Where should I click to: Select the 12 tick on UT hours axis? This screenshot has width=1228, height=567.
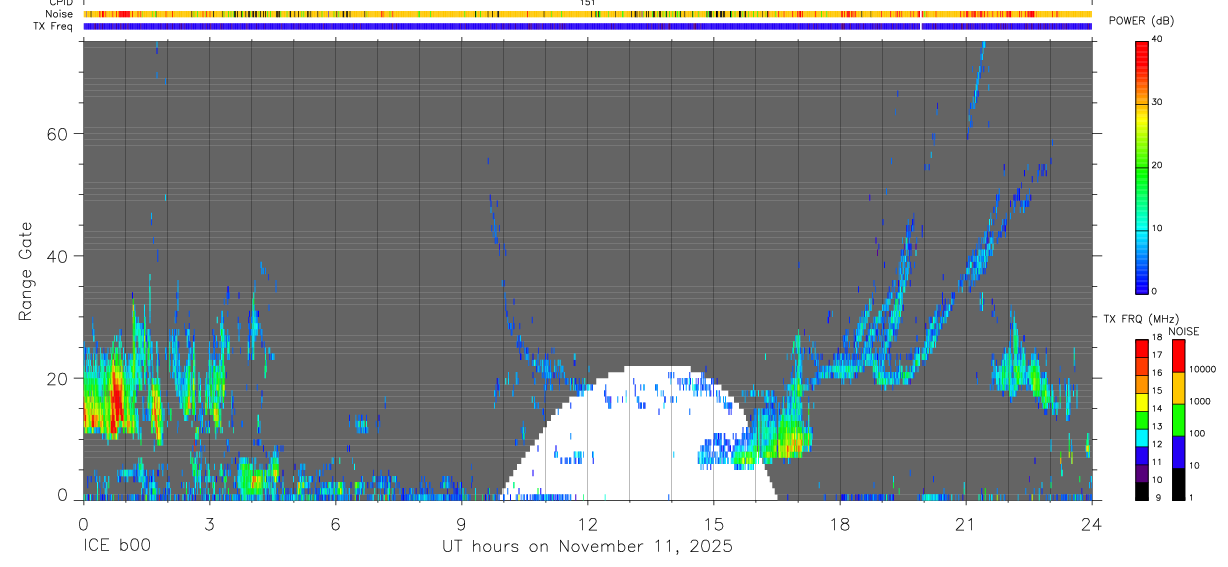(x=587, y=523)
